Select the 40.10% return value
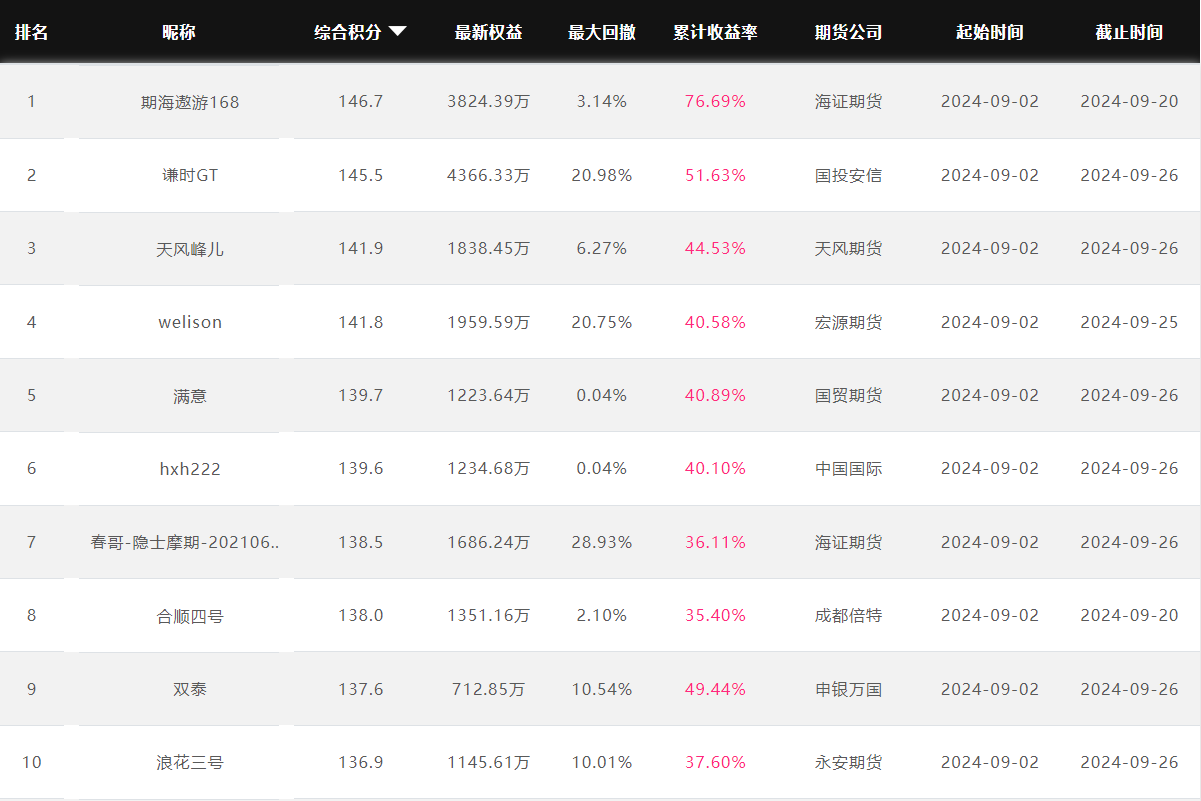1201x801 pixels. 715,469
